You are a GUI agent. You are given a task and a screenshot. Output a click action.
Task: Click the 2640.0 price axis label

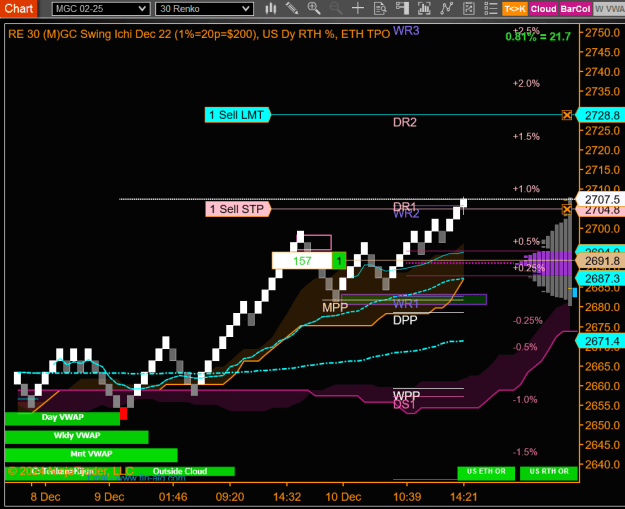pos(602,464)
